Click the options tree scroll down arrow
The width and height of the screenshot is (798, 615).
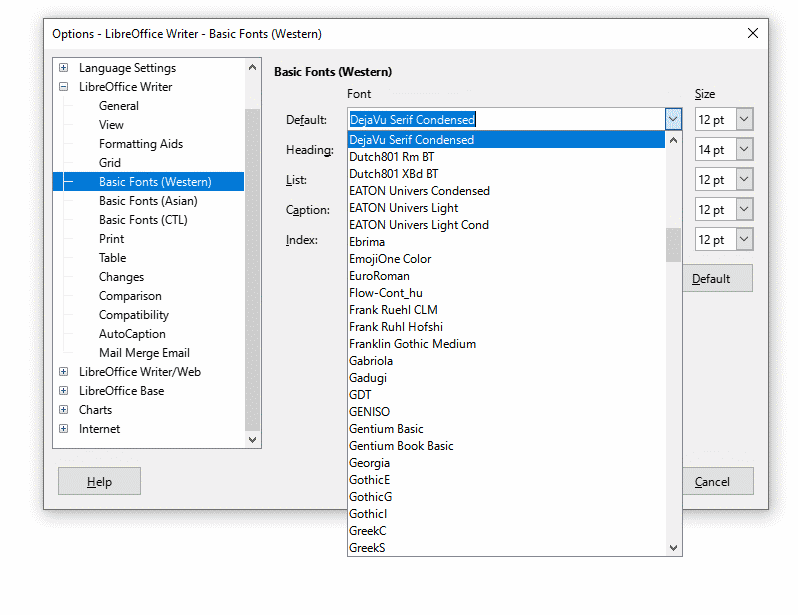tap(252, 439)
